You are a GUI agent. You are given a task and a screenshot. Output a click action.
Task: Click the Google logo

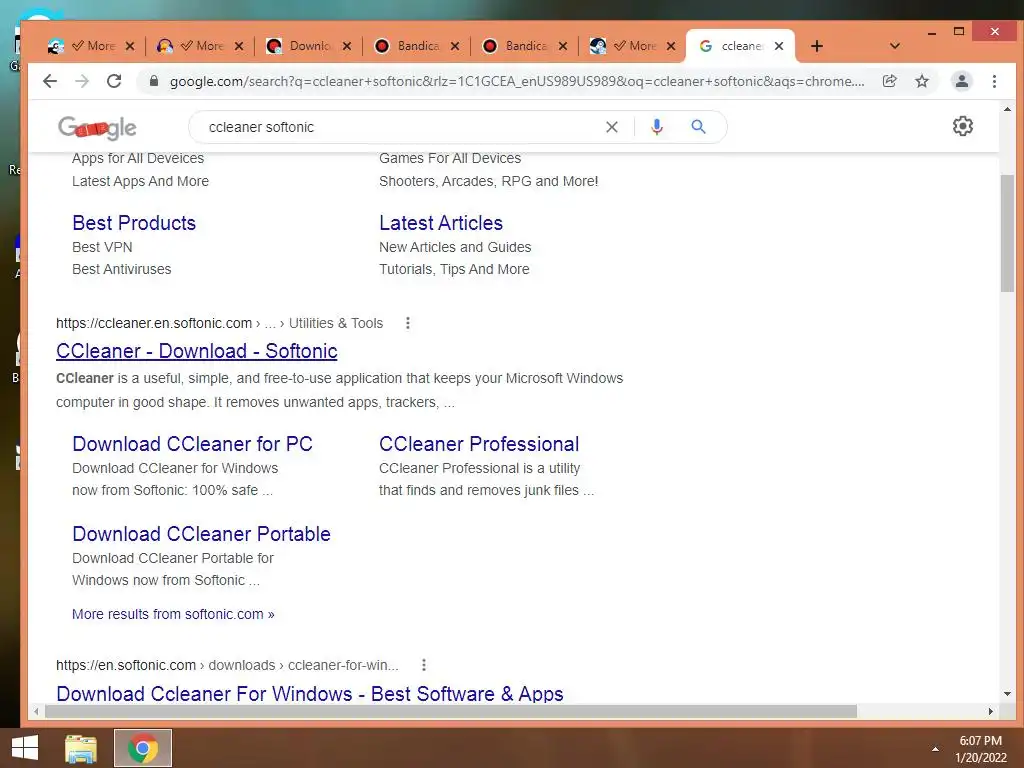97,127
